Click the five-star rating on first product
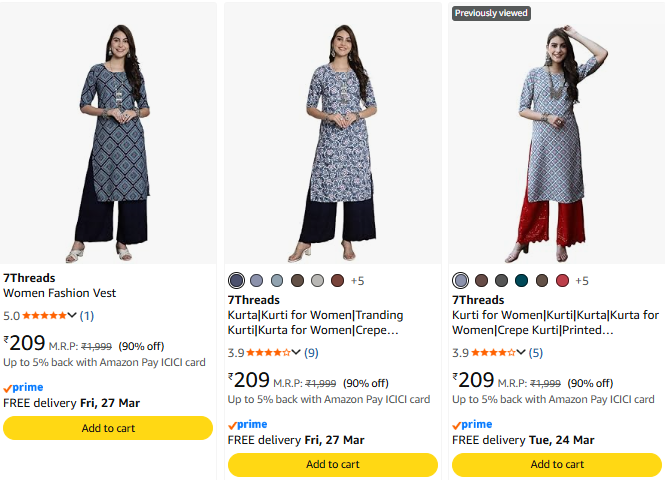Viewport: 665px width, 480px height. pos(44,316)
